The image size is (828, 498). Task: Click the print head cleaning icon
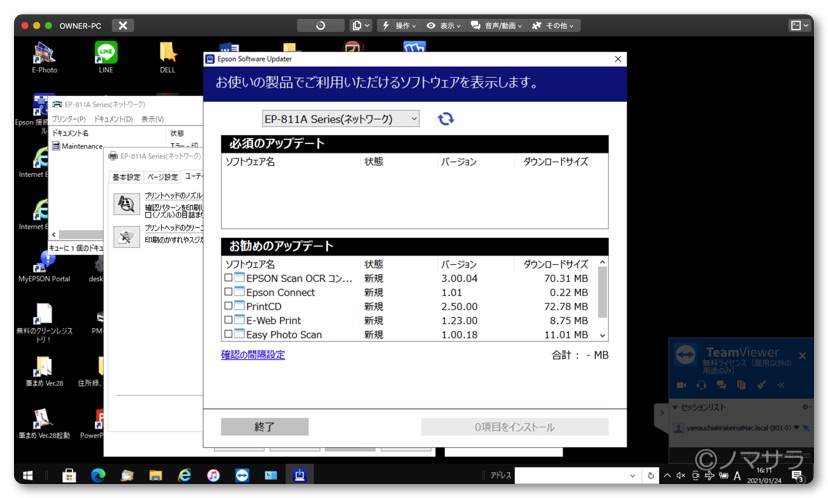[x=126, y=237]
